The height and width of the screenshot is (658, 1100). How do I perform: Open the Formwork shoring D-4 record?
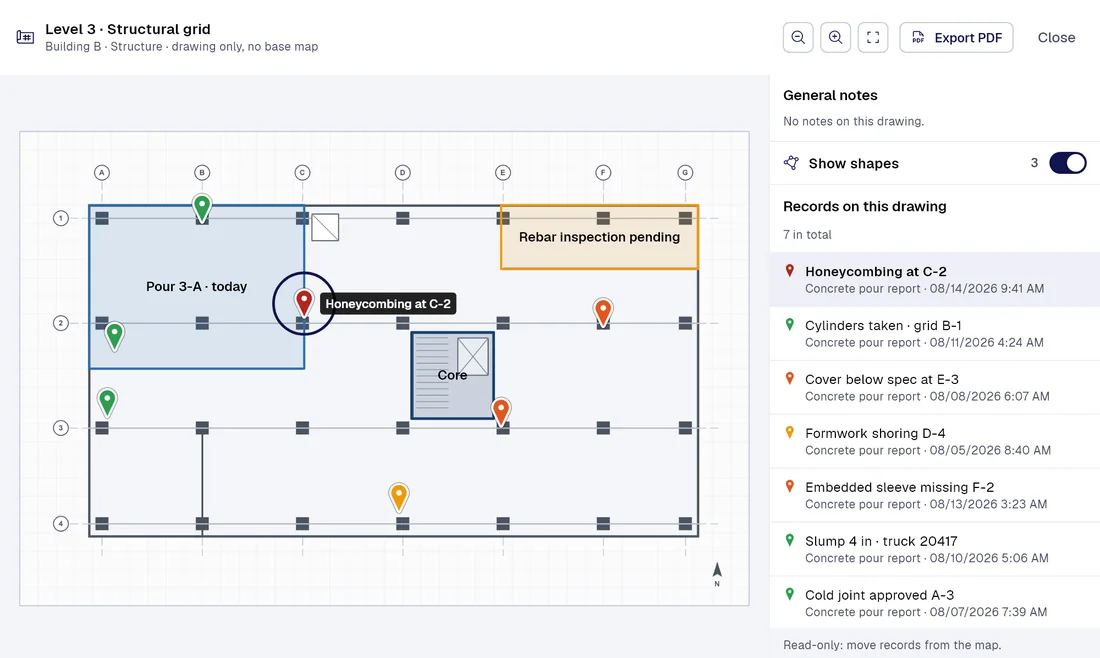tap(934, 441)
